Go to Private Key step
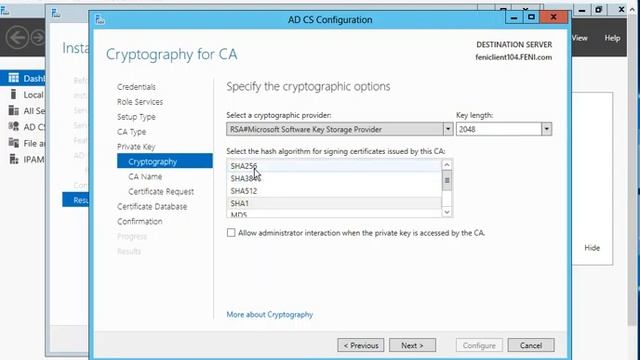Viewport: 640px width, 360px height. click(x=136, y=147)
